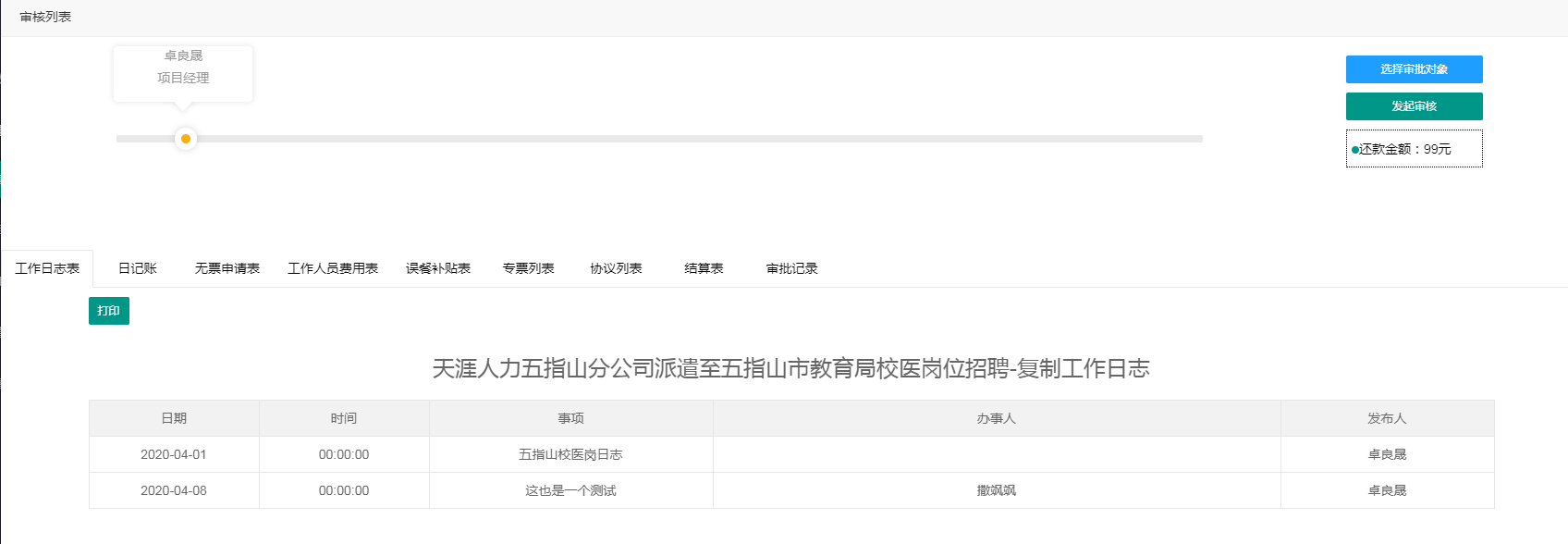Switch to the 结算表 tab
The width and height of the screenshot is (1568, 544).
(x=704, y=268)
